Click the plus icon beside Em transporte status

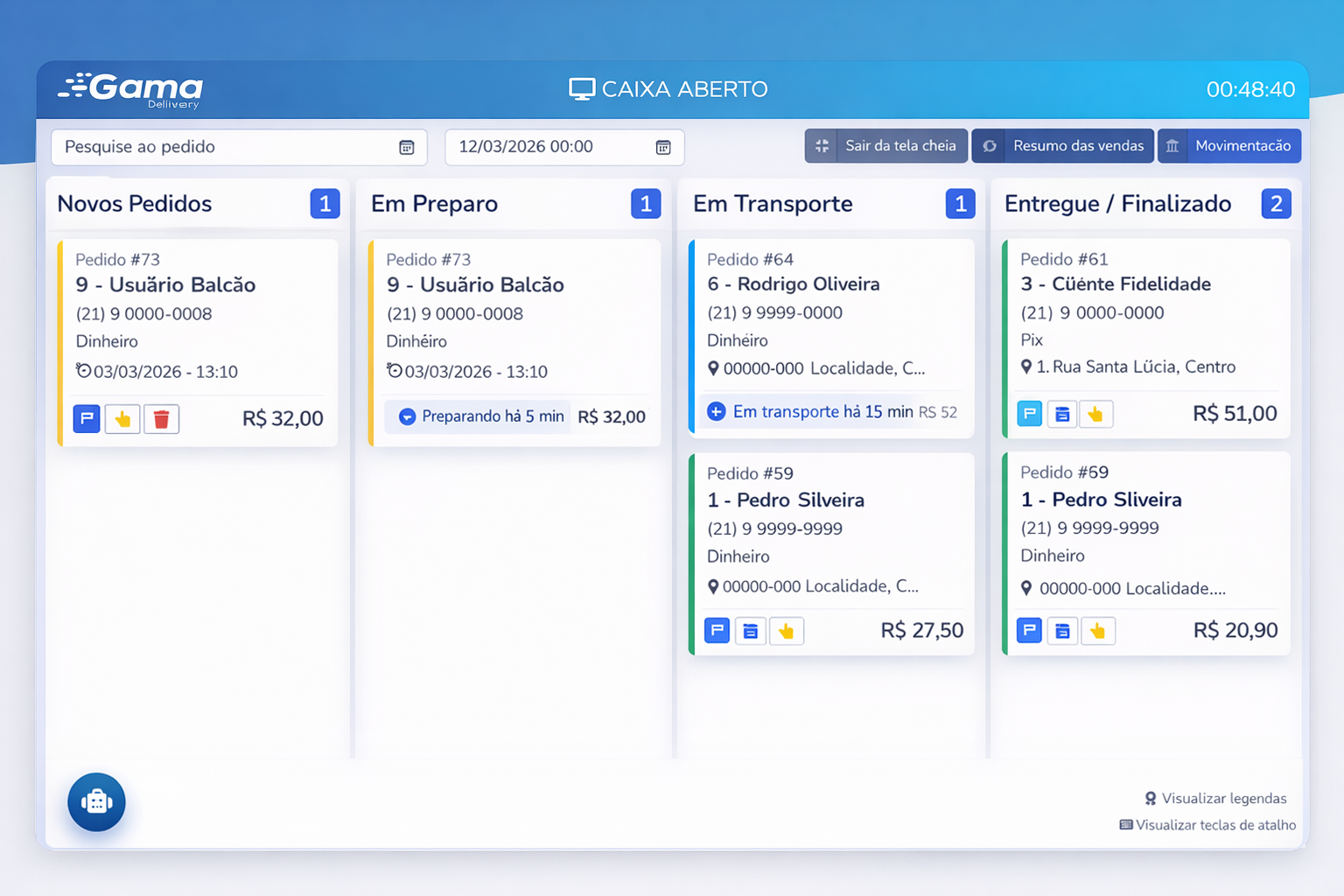coord(716,411)
